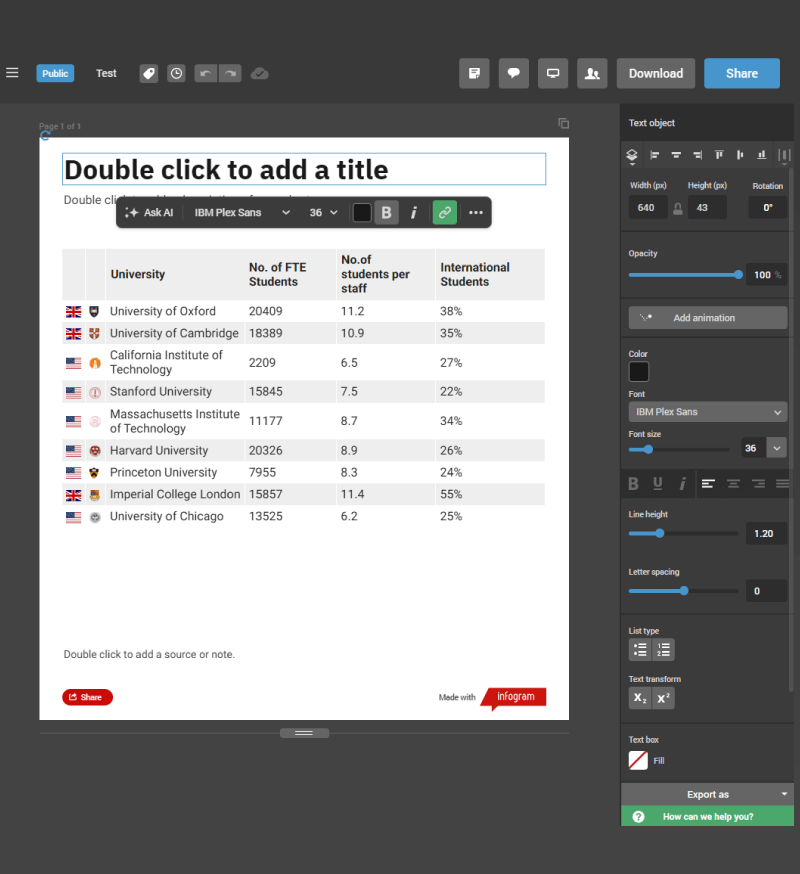Open collaborators people icon

point(592,74)
